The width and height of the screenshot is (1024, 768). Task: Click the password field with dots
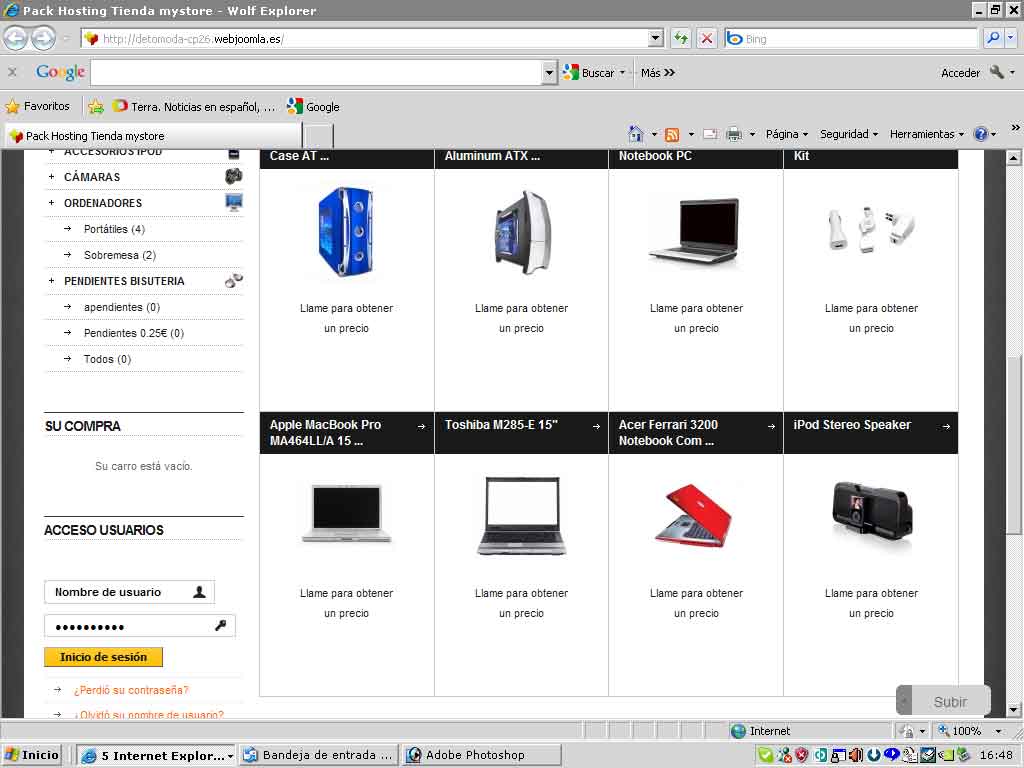(x=140, y=626)
